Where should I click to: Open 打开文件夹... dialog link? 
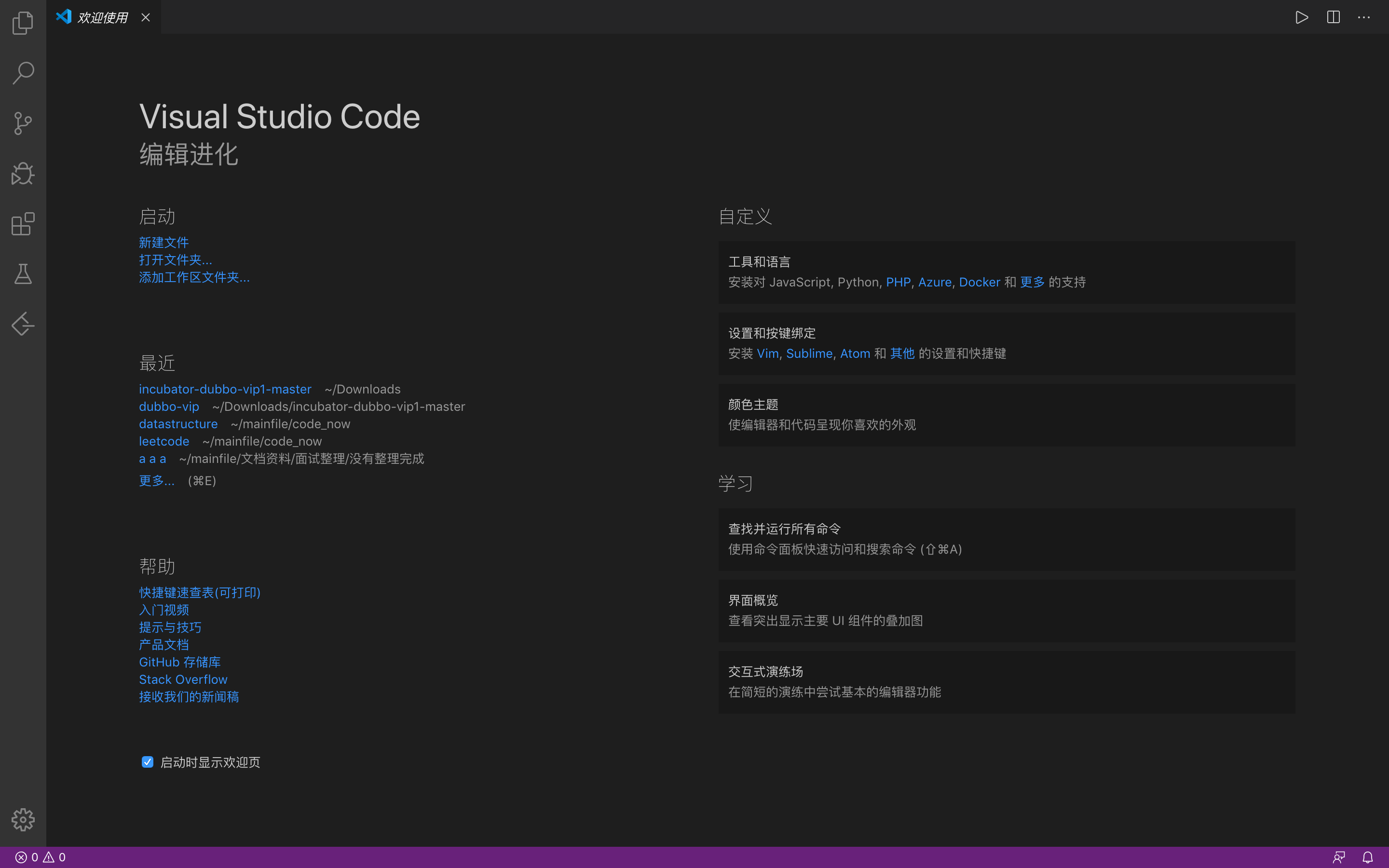tap(175, 259)
